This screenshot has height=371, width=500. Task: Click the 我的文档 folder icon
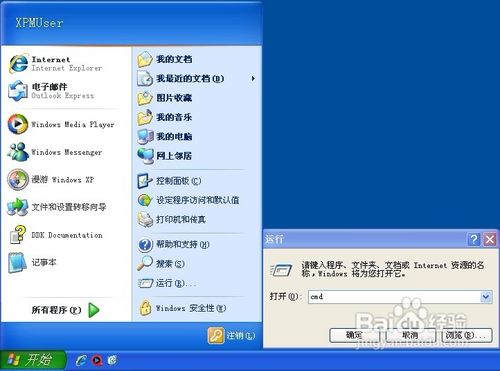pyautogui.click(x=145, y=59)
